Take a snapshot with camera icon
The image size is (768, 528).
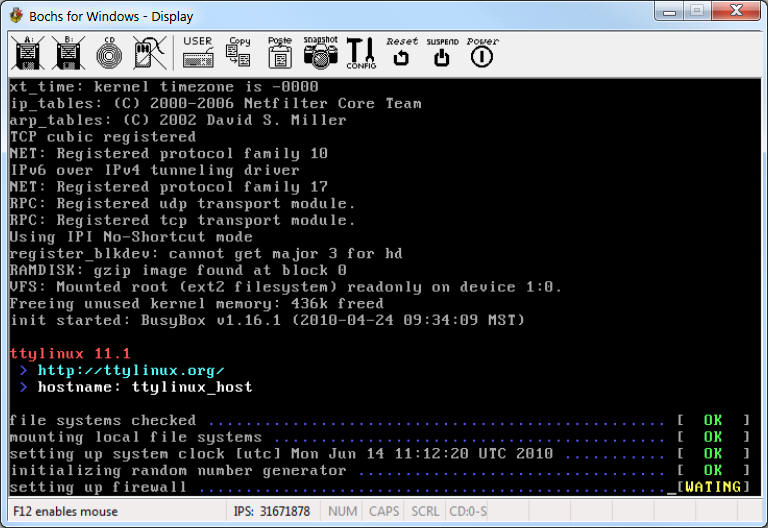320,52
